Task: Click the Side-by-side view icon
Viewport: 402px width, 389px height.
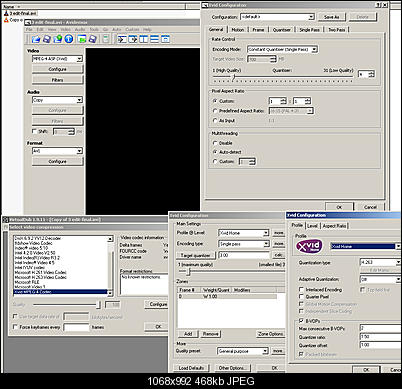Action: [144, 39]
